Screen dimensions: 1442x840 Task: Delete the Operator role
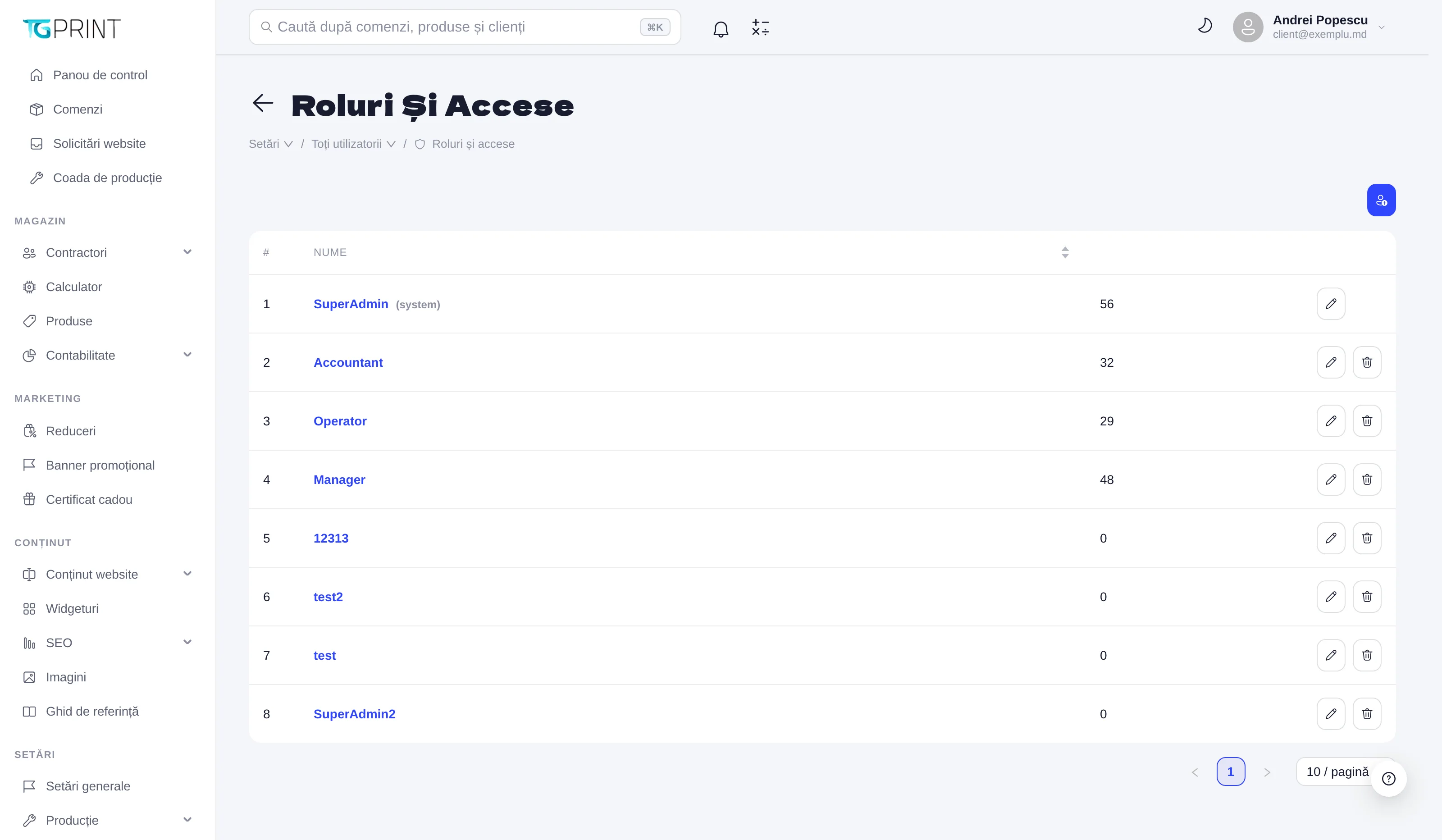tap(1366, 421)
